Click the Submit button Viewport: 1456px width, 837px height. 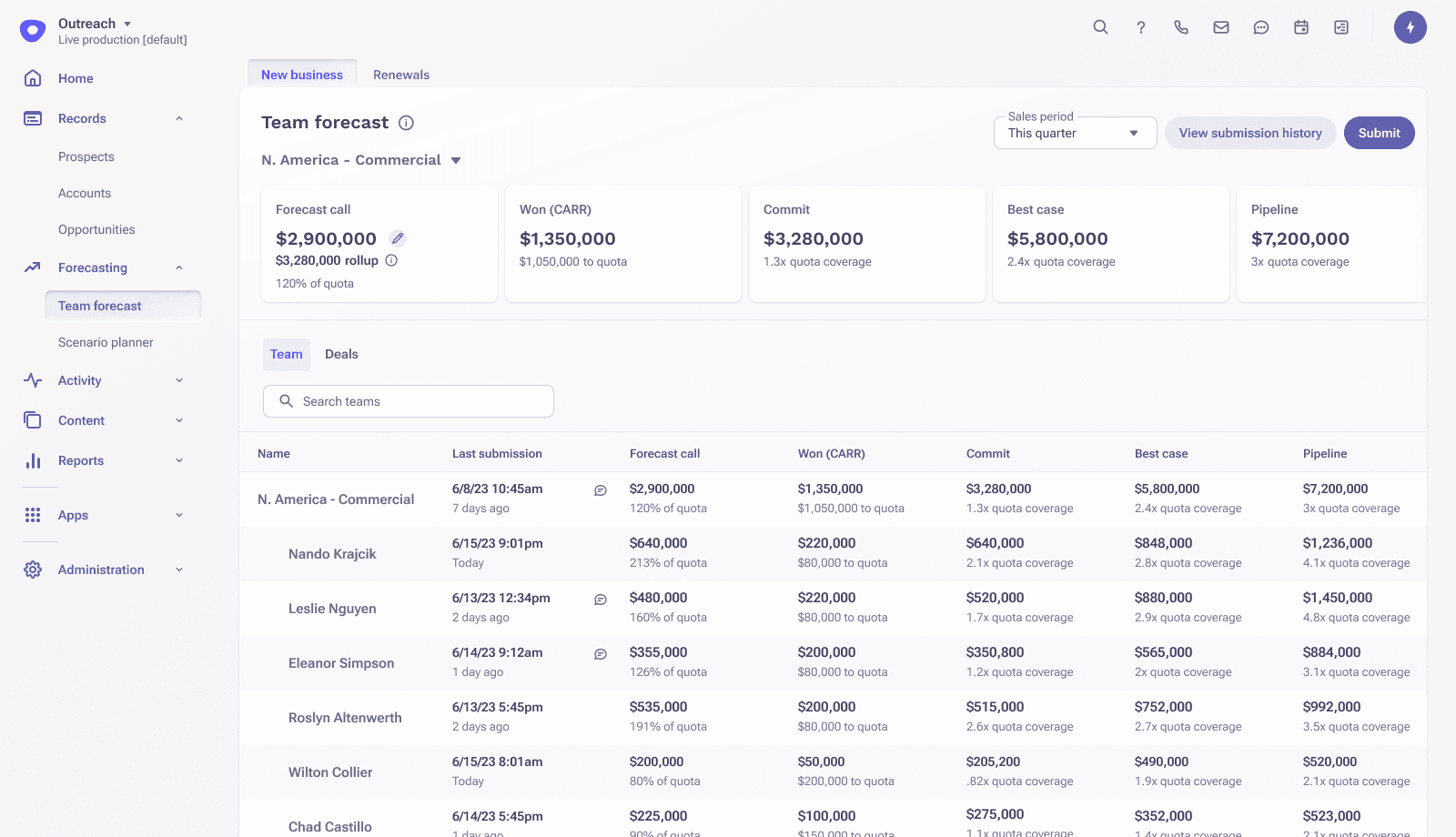coord(1379,133)
